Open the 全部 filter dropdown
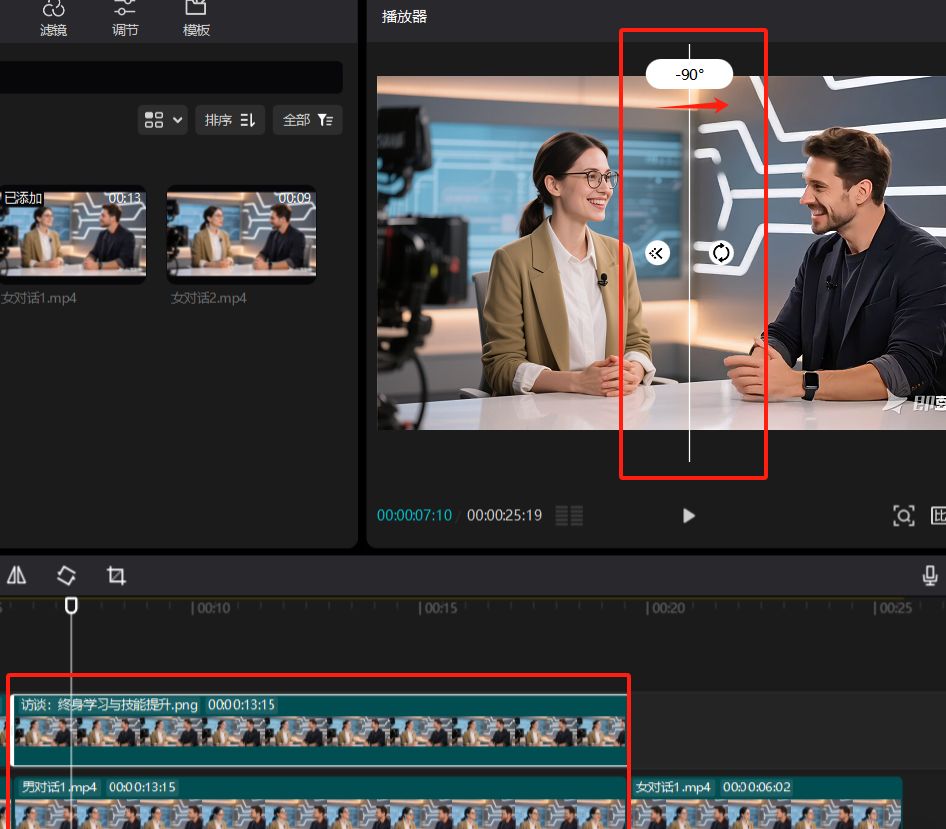This screenshot has height=829, width=946. tap(308, 120)
